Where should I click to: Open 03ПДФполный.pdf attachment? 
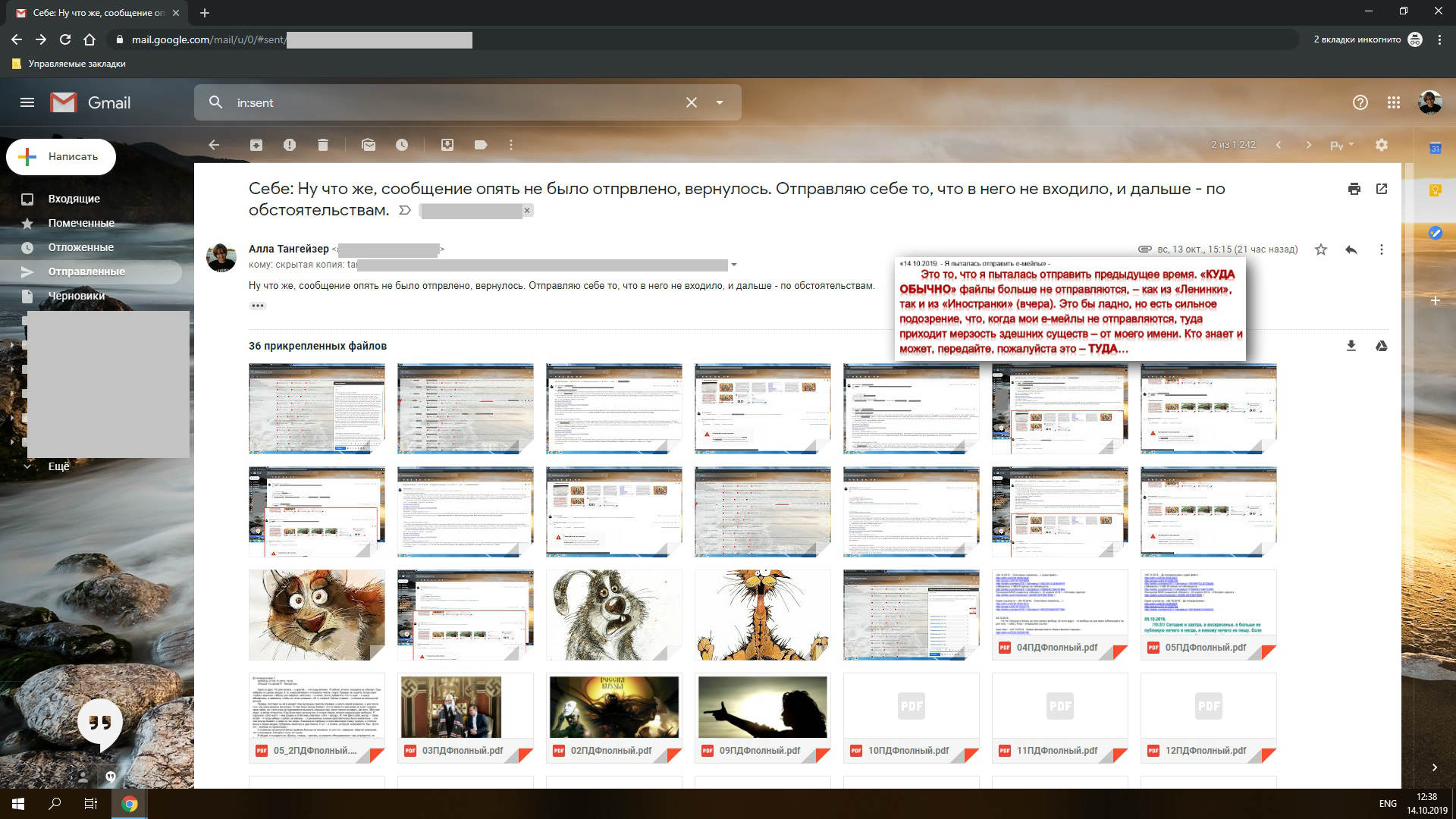click(465, 718)
